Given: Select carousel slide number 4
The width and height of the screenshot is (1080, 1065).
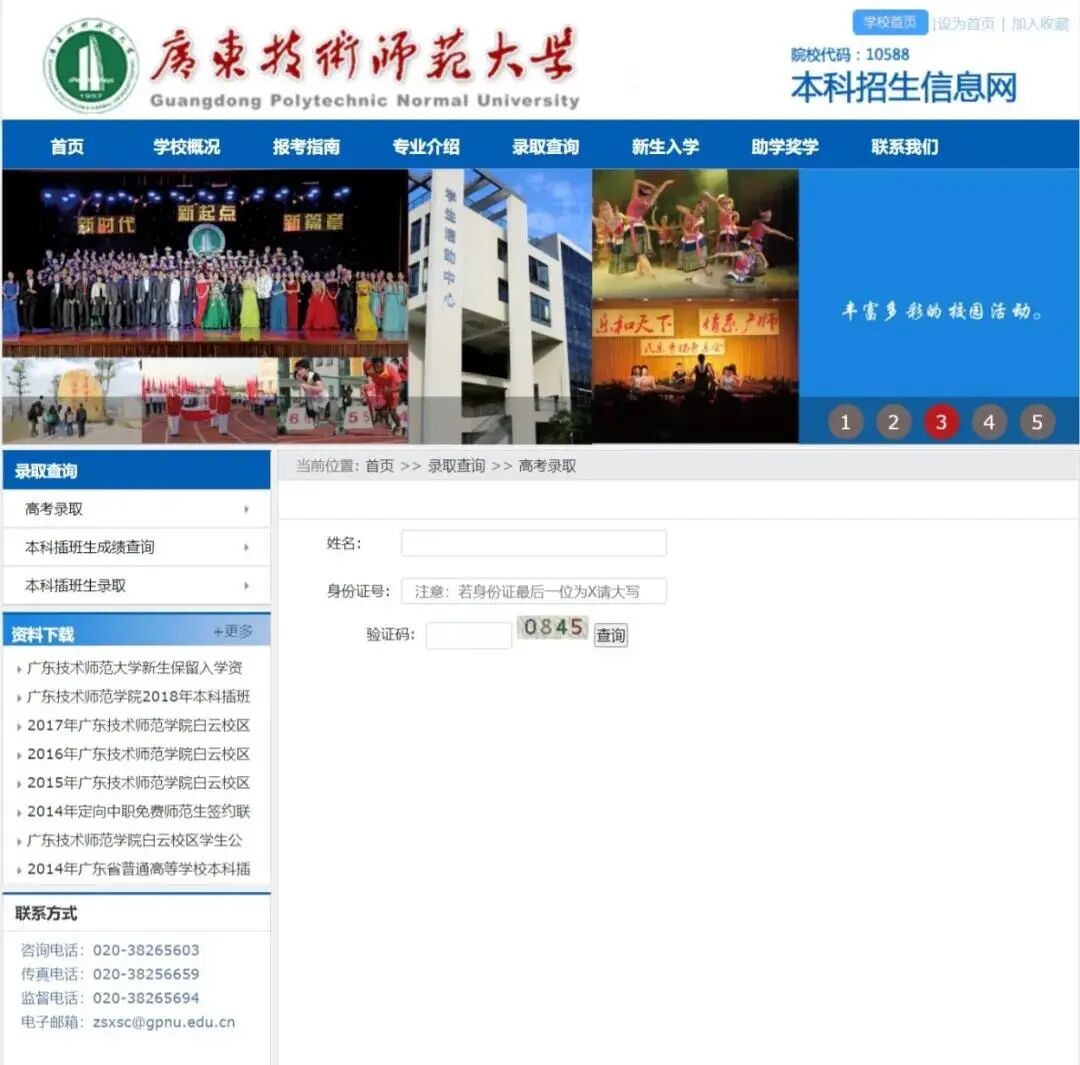Looking at the screenshot, I should 989,421.
